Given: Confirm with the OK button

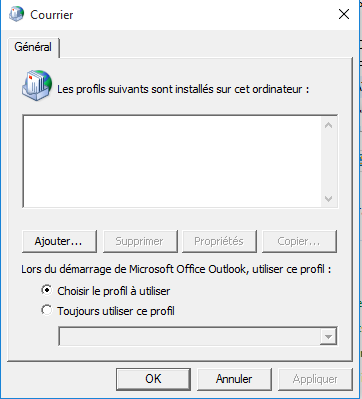Looking at the screenshot, I should coord(153,379).
